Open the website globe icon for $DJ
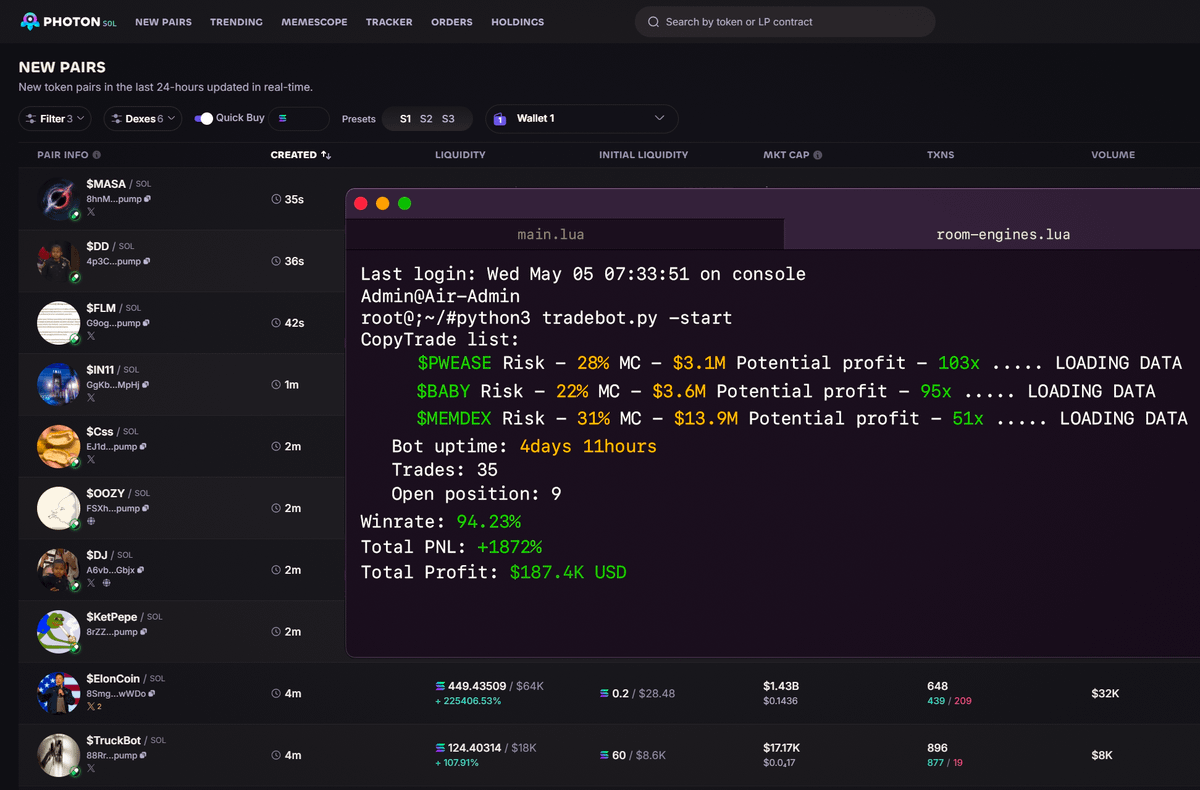Image resolution: width=1200 pixels, height=790 pixels. point(106,583)
